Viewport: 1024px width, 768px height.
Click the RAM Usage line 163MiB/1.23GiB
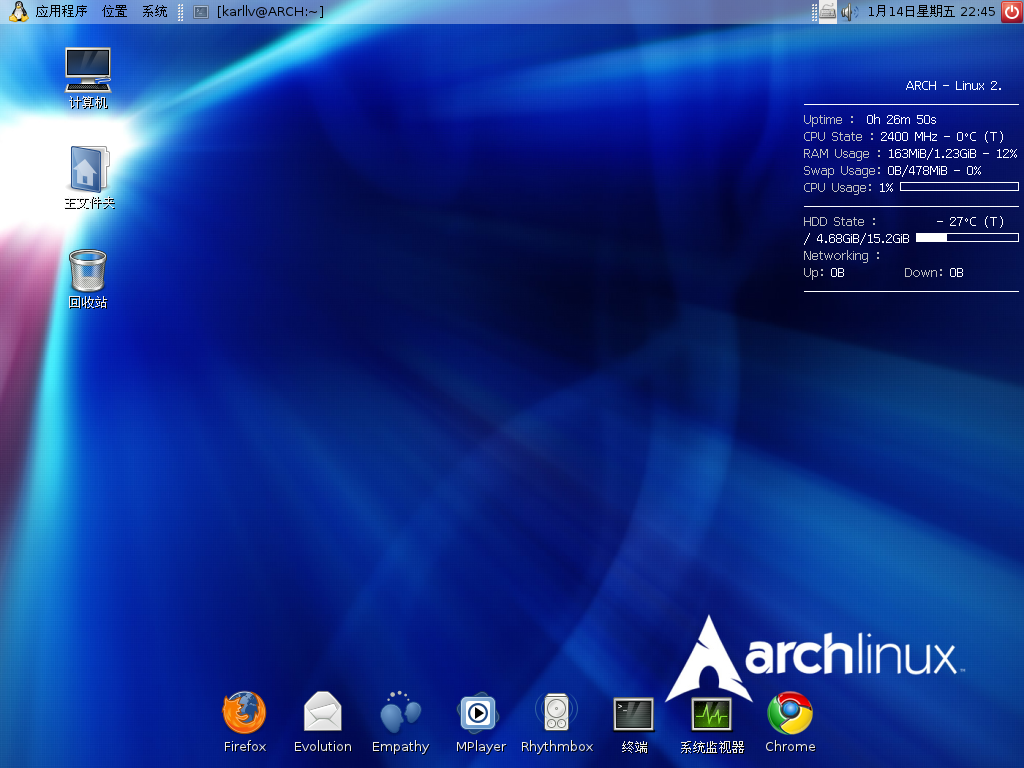910,153
